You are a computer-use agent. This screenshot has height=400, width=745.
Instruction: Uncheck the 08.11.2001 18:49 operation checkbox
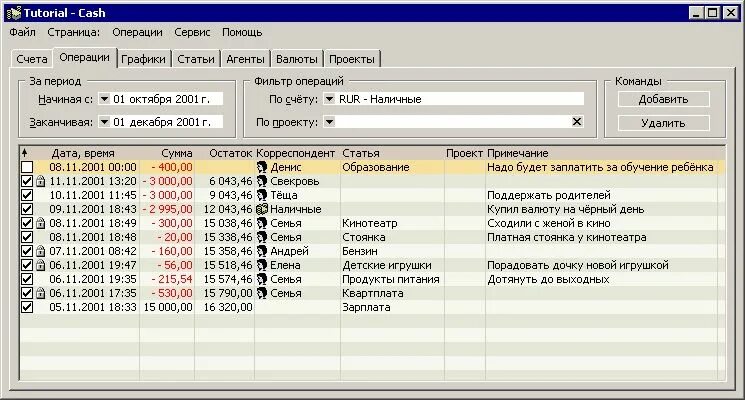27,223
